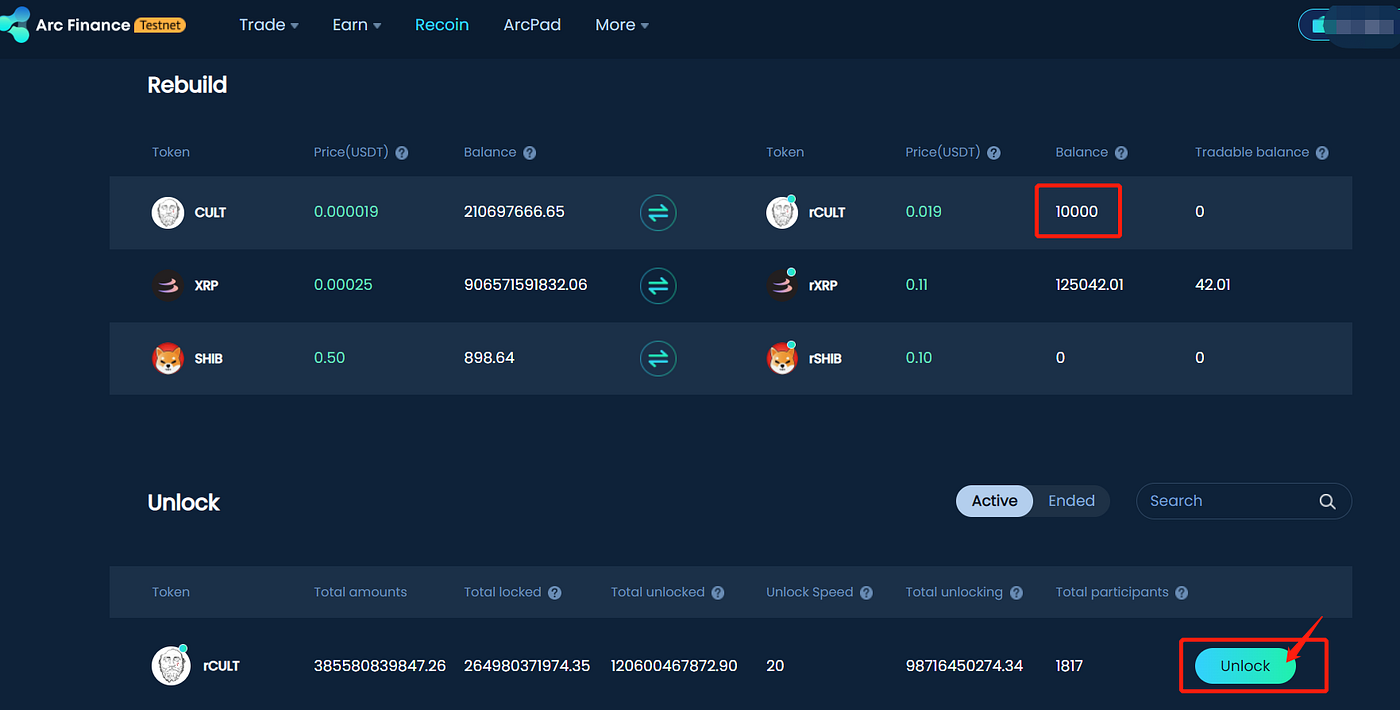Go to the Recoin tab
The height and width of the screenshot is (710, 1400).
coord(442,25)
